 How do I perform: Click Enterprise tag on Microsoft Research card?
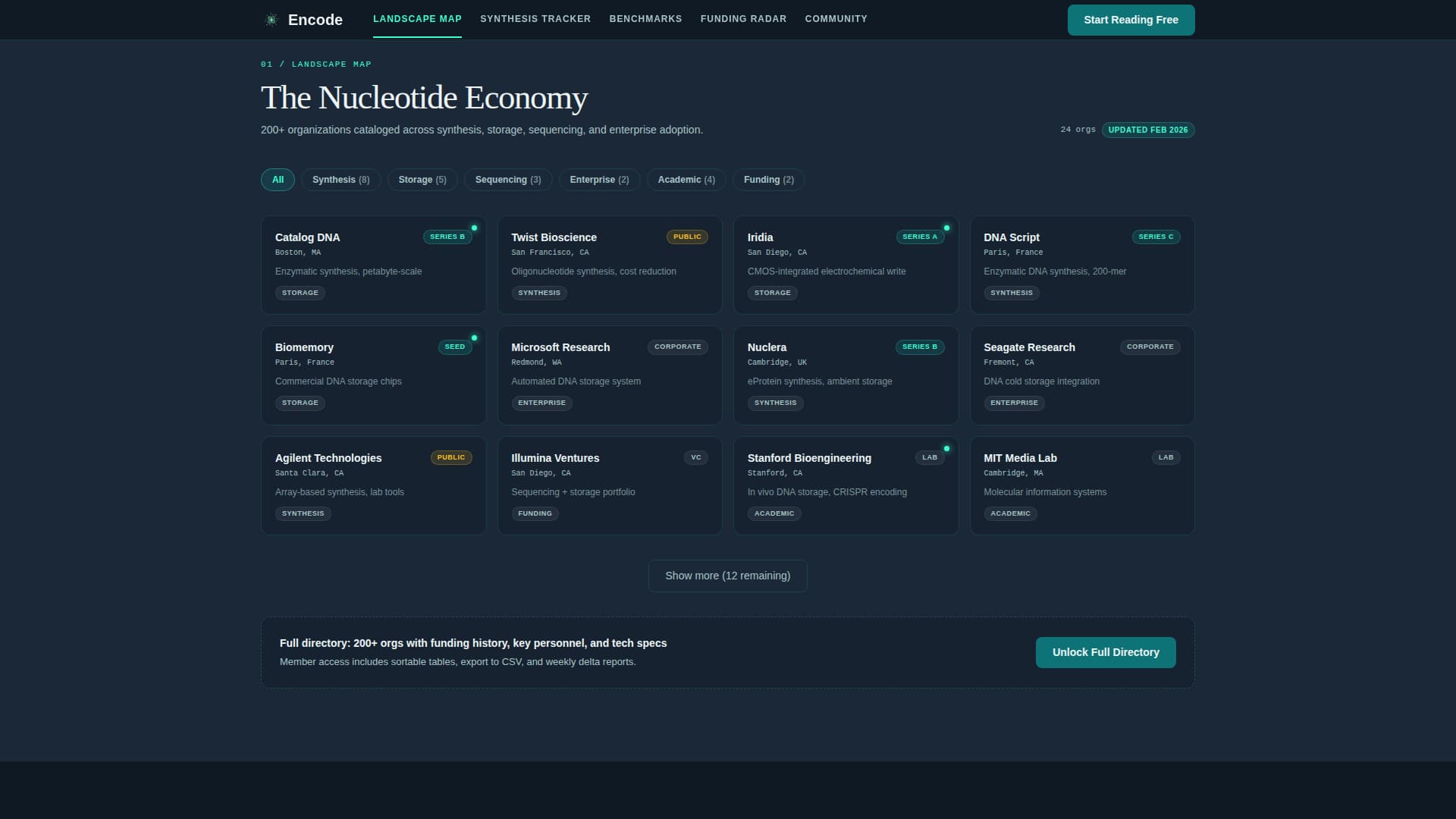tap(541, 403)
